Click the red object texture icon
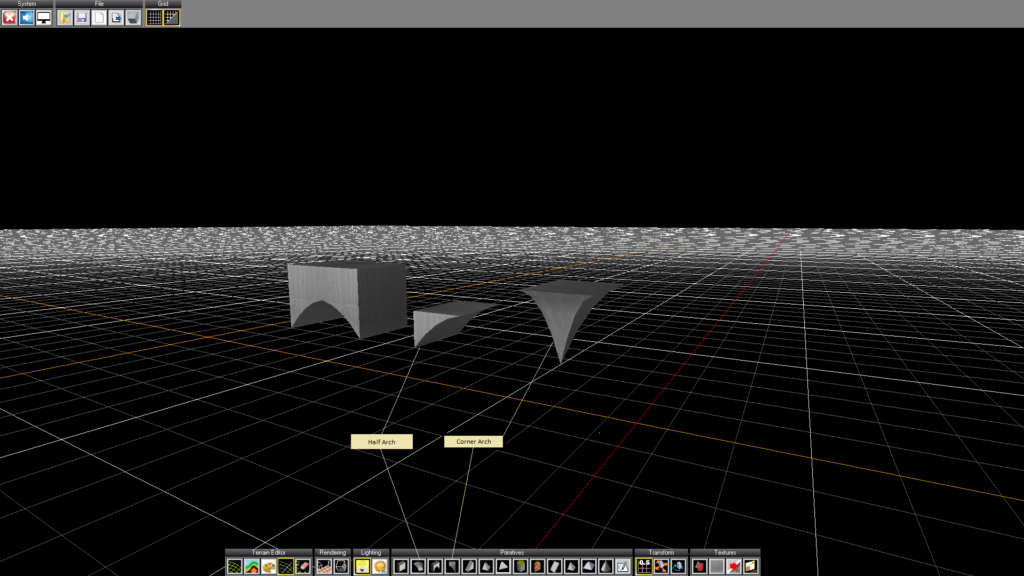The image size is (1024, 576). click(699, 566)
